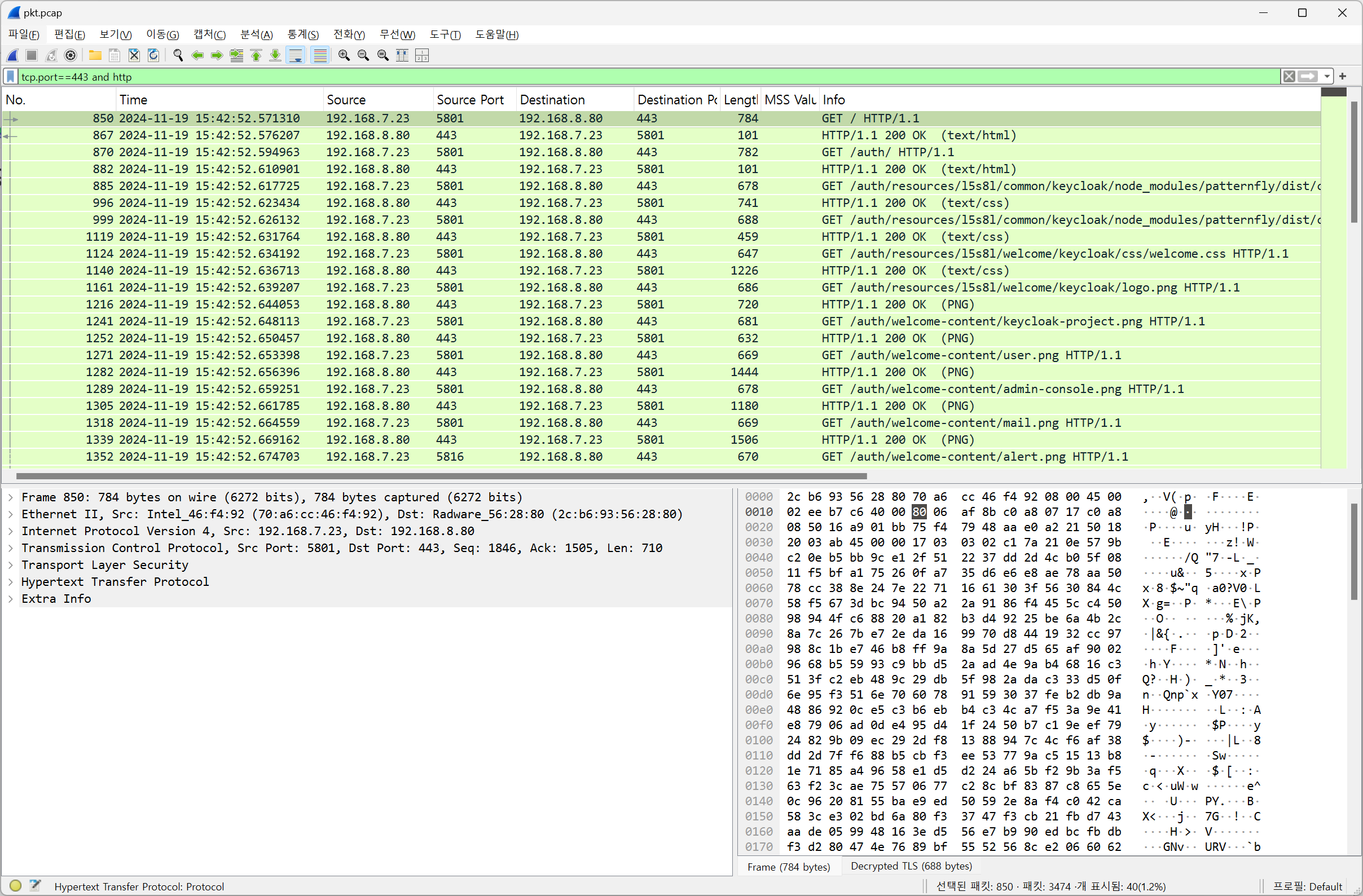Expand the Transport Layer Security tree item
The image size is (1363, 896).
[10, 565]
